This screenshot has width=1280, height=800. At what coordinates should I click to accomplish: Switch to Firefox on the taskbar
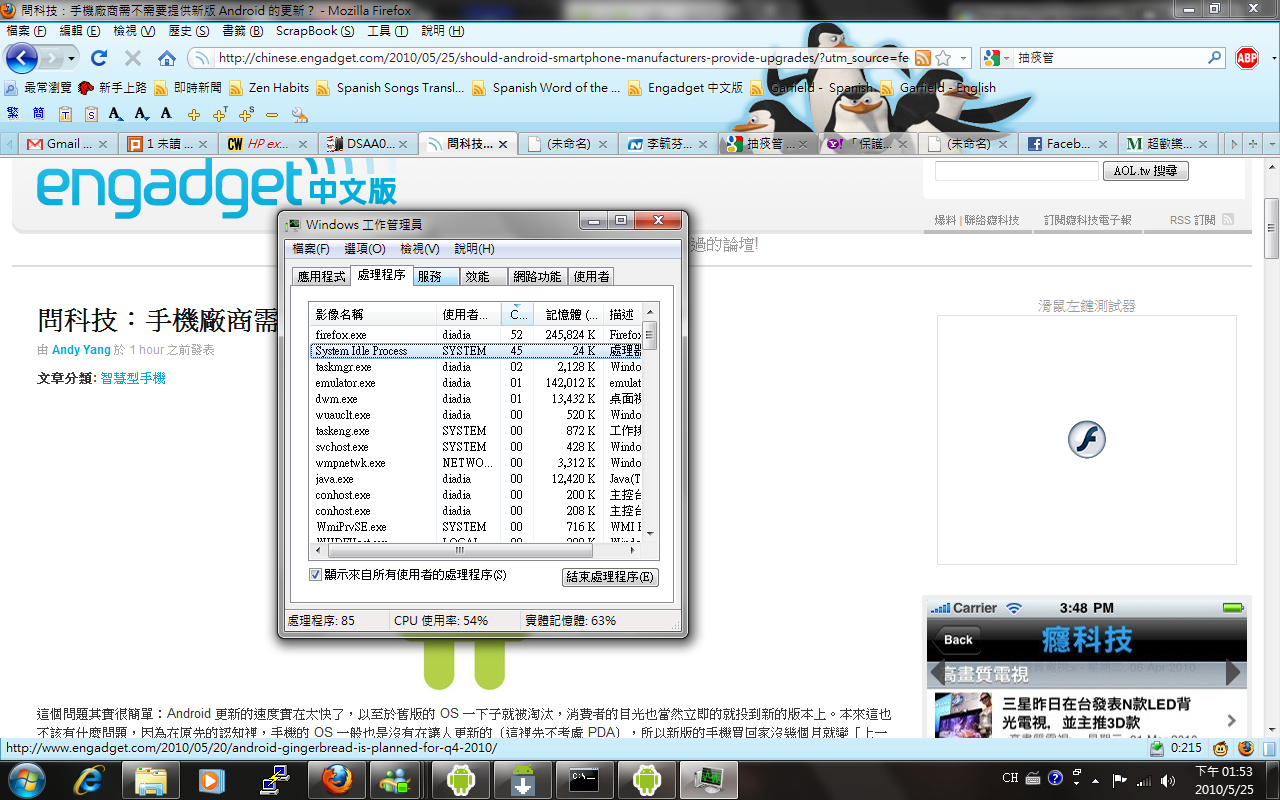coord(337,779)
